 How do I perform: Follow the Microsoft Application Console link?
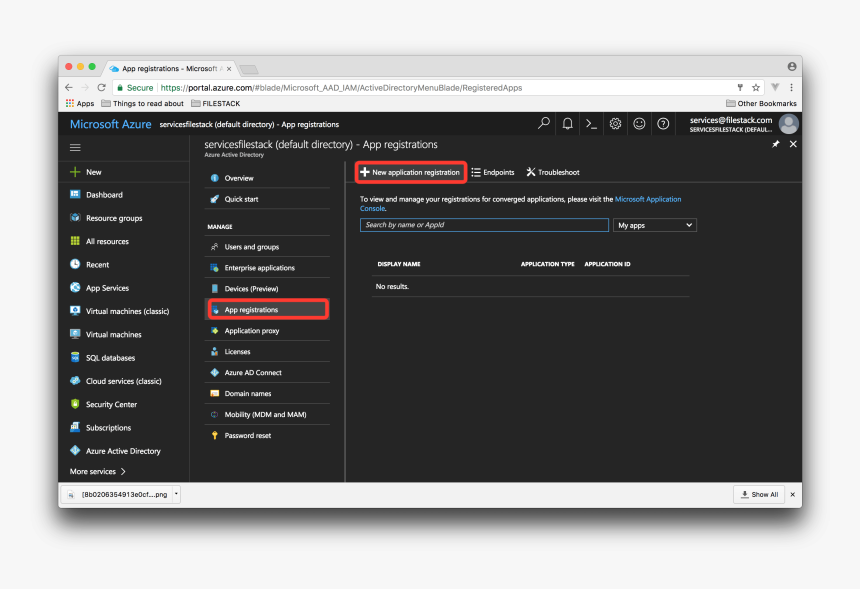pyautogui.click(x=648, y=199)
